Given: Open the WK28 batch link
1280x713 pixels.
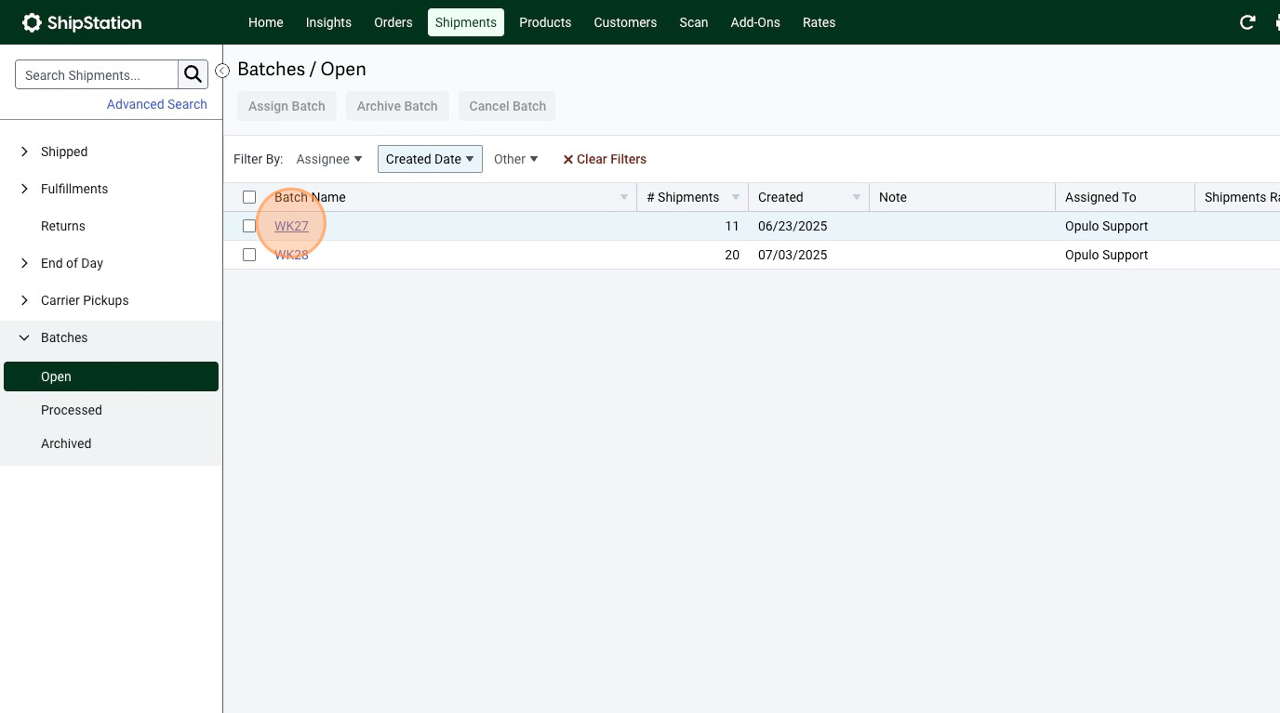Looking at the screenshot, I should tap(291, 255).
